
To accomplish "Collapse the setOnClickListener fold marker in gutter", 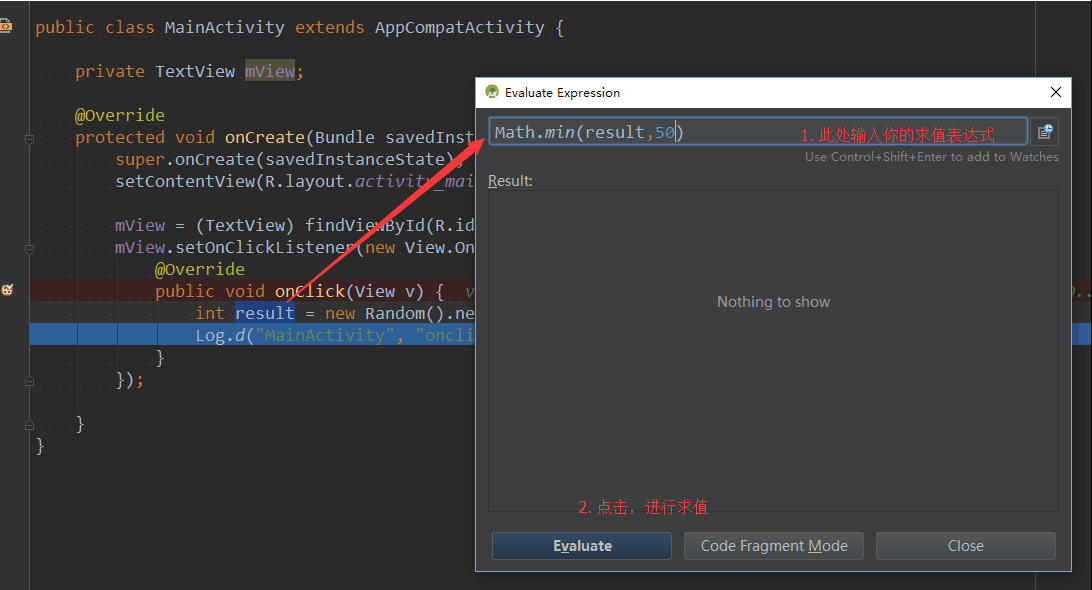I will click(x=30, y=248).
